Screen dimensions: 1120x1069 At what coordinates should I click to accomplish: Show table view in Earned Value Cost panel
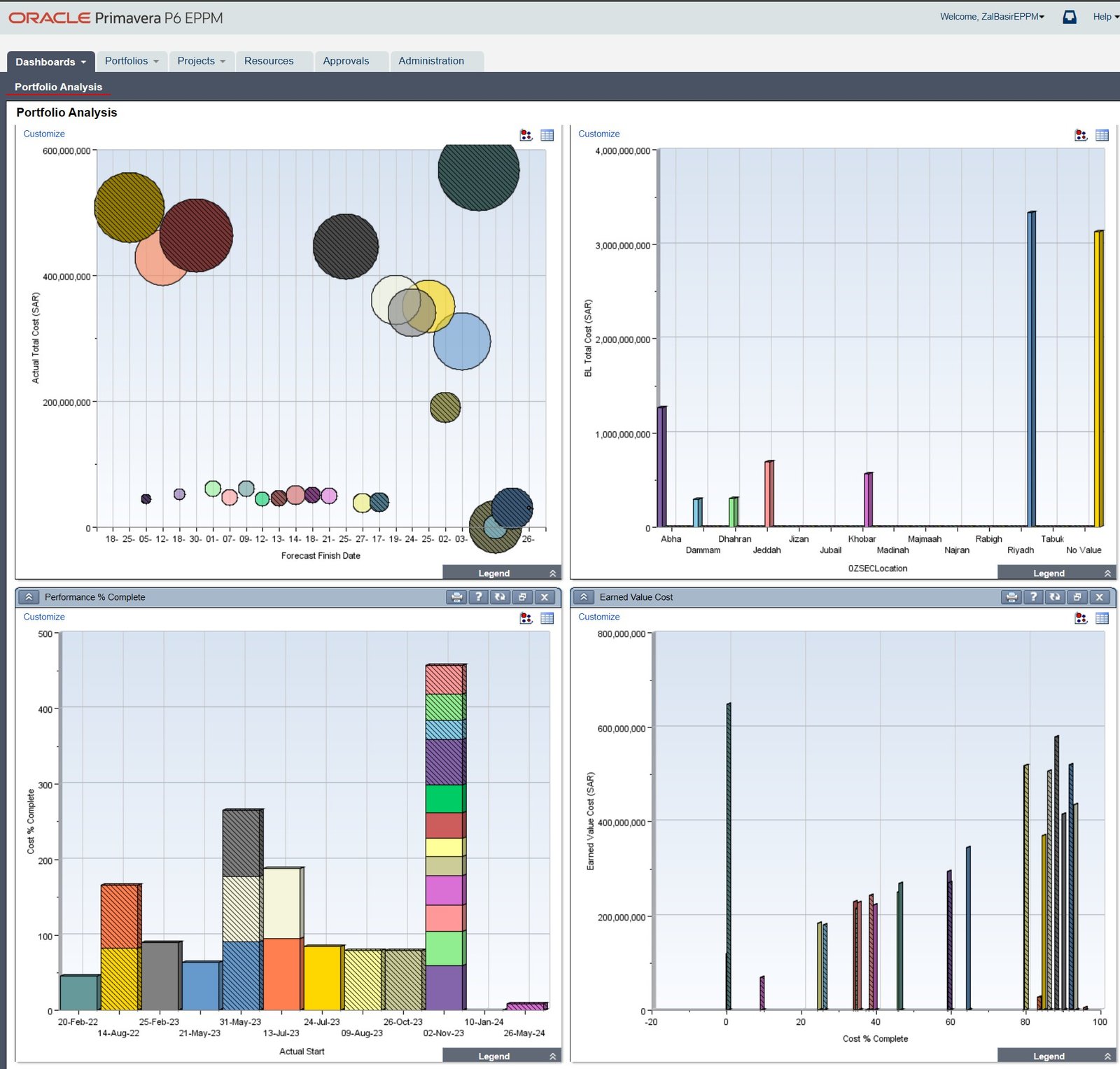1102,618
